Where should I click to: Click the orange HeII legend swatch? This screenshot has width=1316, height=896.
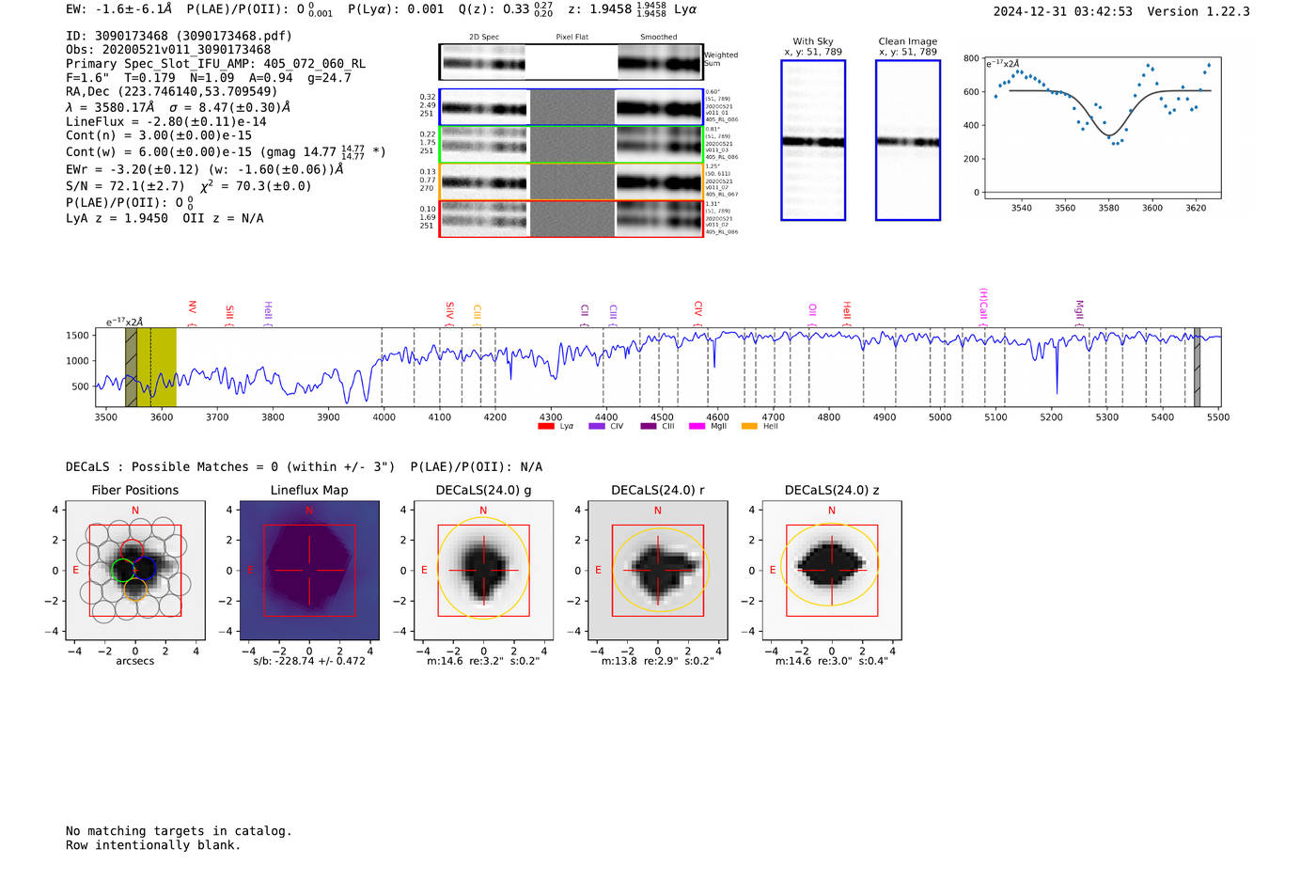pyautogui.click(x=749, y=426)
